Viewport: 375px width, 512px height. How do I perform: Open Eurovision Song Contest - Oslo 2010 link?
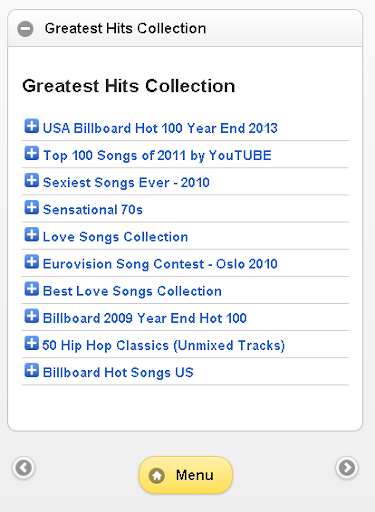(x=160, y=264)
